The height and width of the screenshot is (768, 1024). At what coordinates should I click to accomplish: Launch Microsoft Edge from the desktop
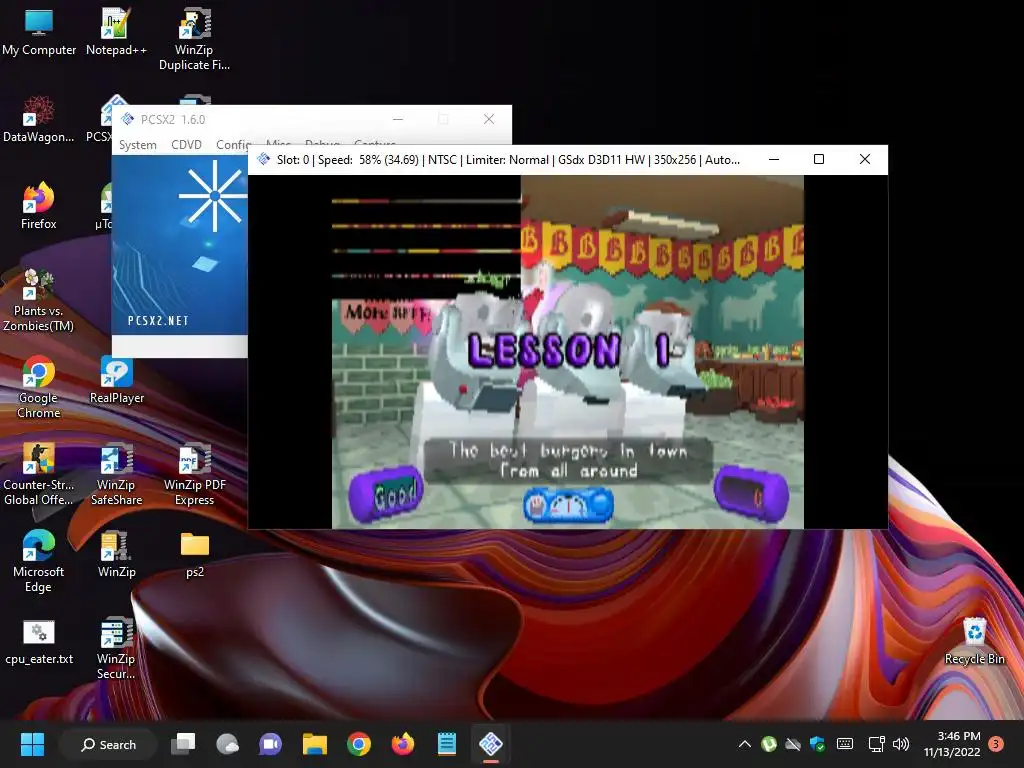(x=39, y=561)
